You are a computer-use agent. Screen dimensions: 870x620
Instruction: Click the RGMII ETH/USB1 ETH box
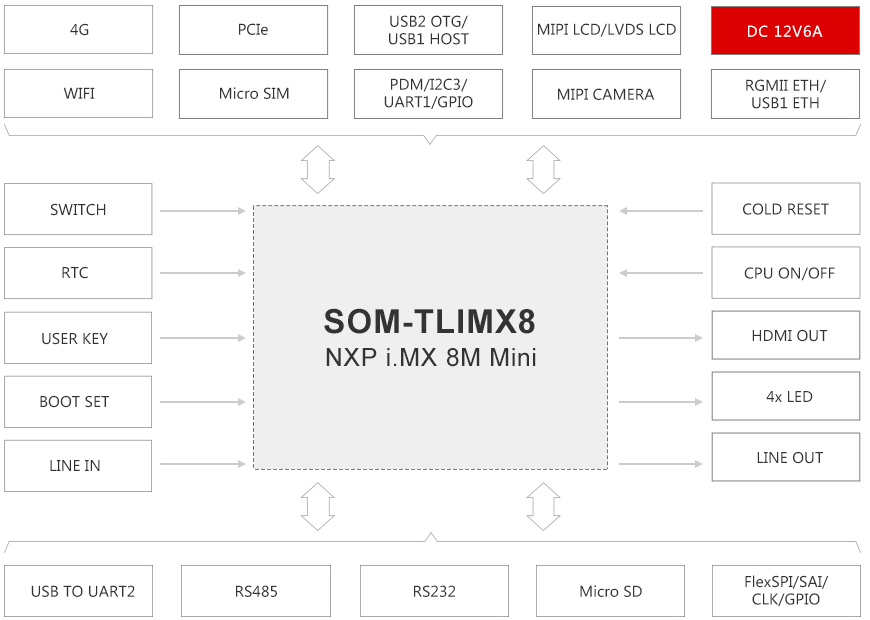point(785,94)
